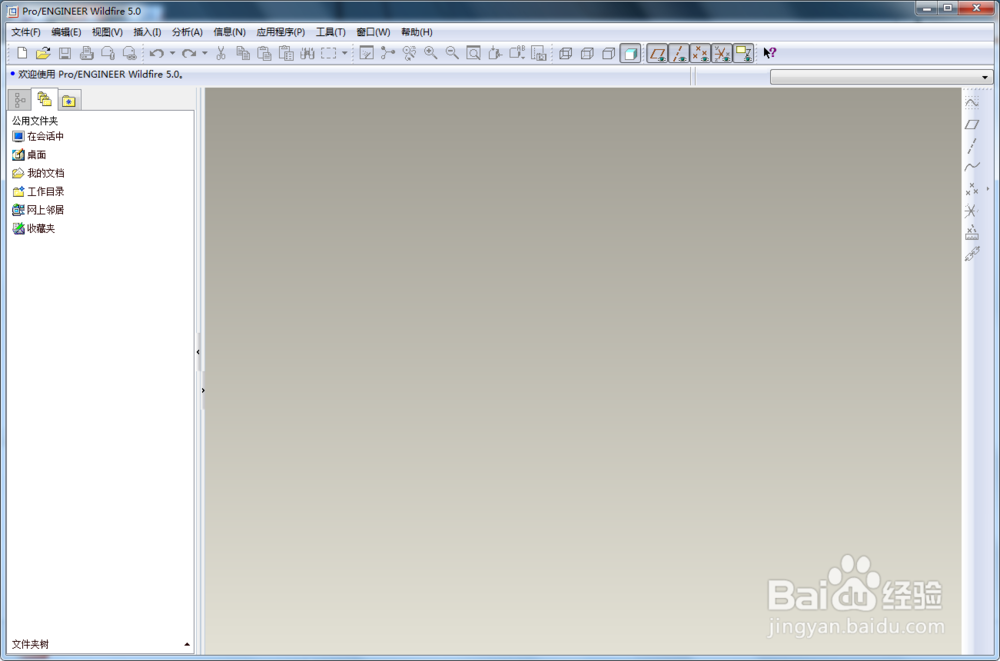Switch to No Hidden display mode
1000x661 pixels.
(608, 54)
